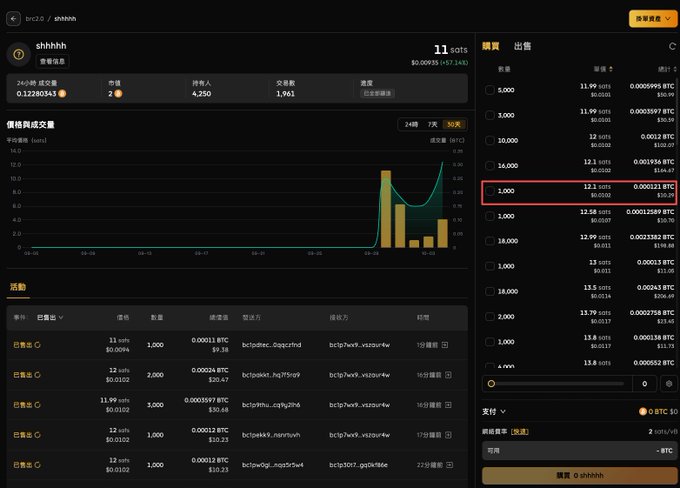Click the BTC icon beside 0 BTC payment
Screen dimensions: 680x488
[643, 411]
